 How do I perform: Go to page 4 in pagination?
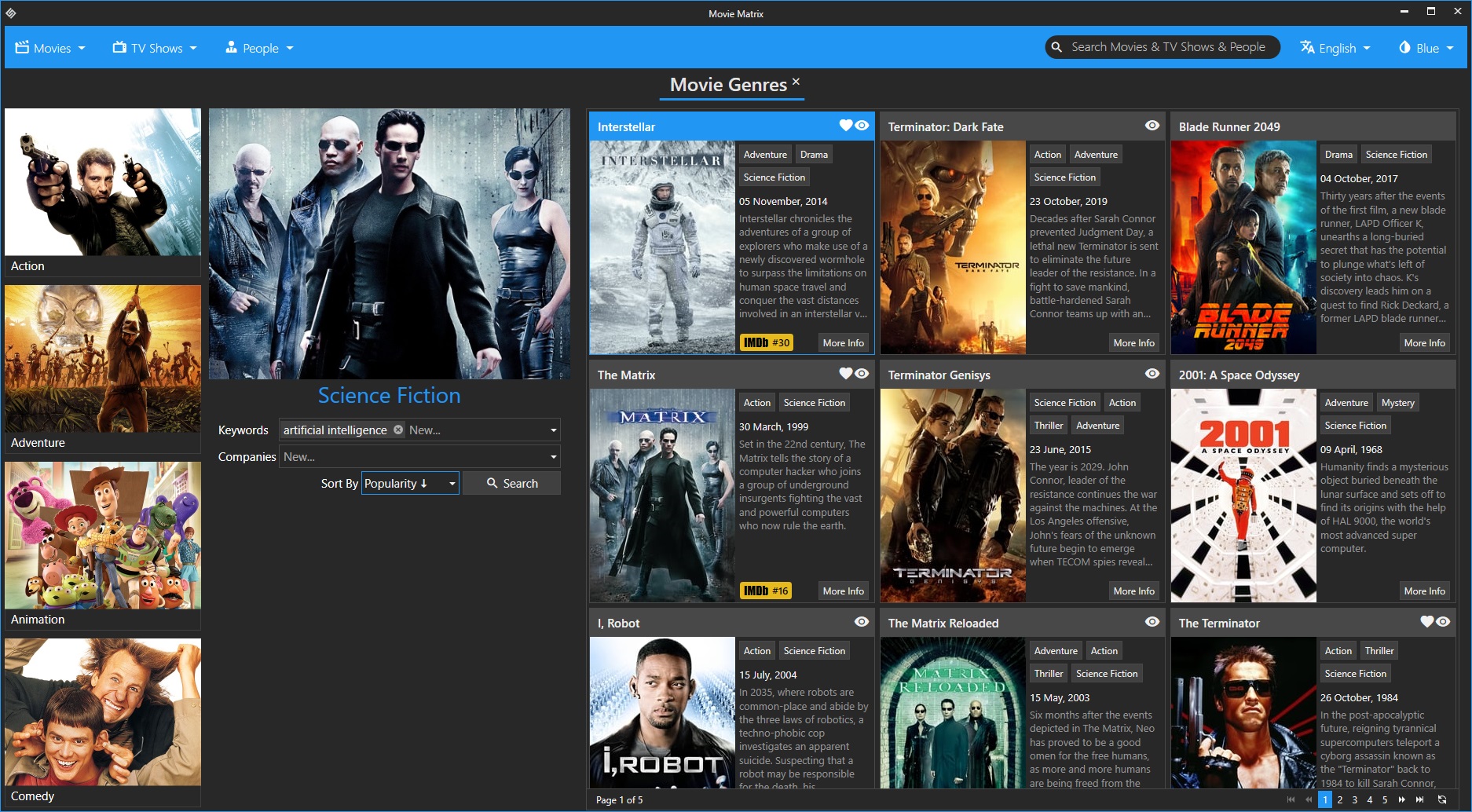click(x=1370, y=799)
